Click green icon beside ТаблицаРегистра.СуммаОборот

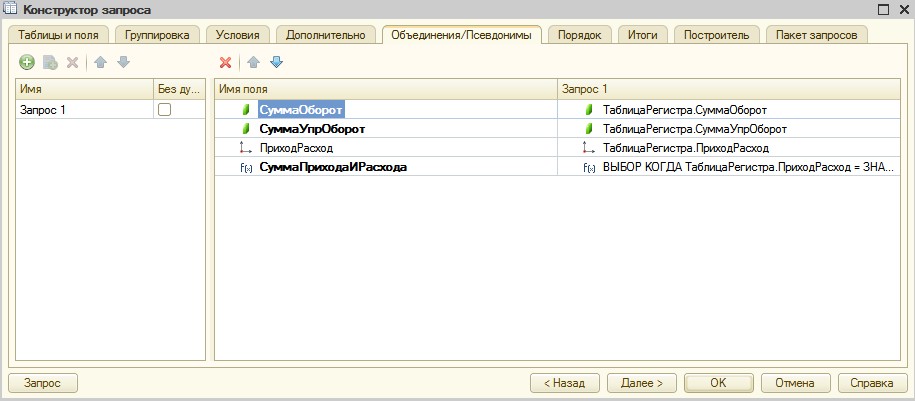tap(589, 109)
